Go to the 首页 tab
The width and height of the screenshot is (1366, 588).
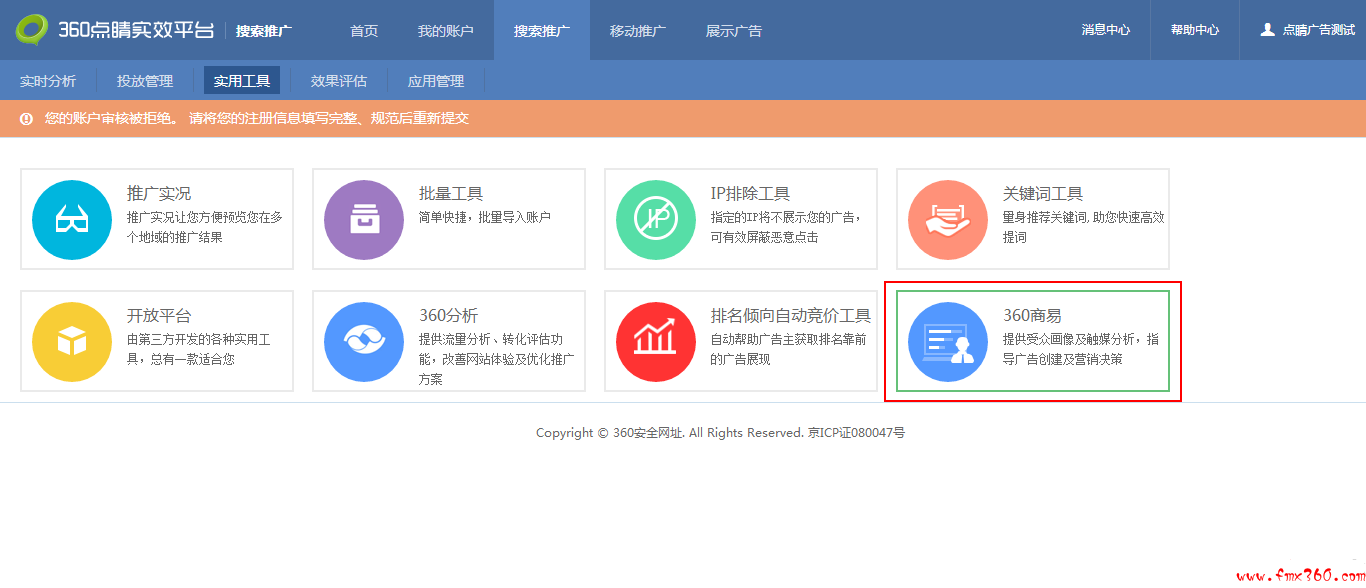[364, 31]
